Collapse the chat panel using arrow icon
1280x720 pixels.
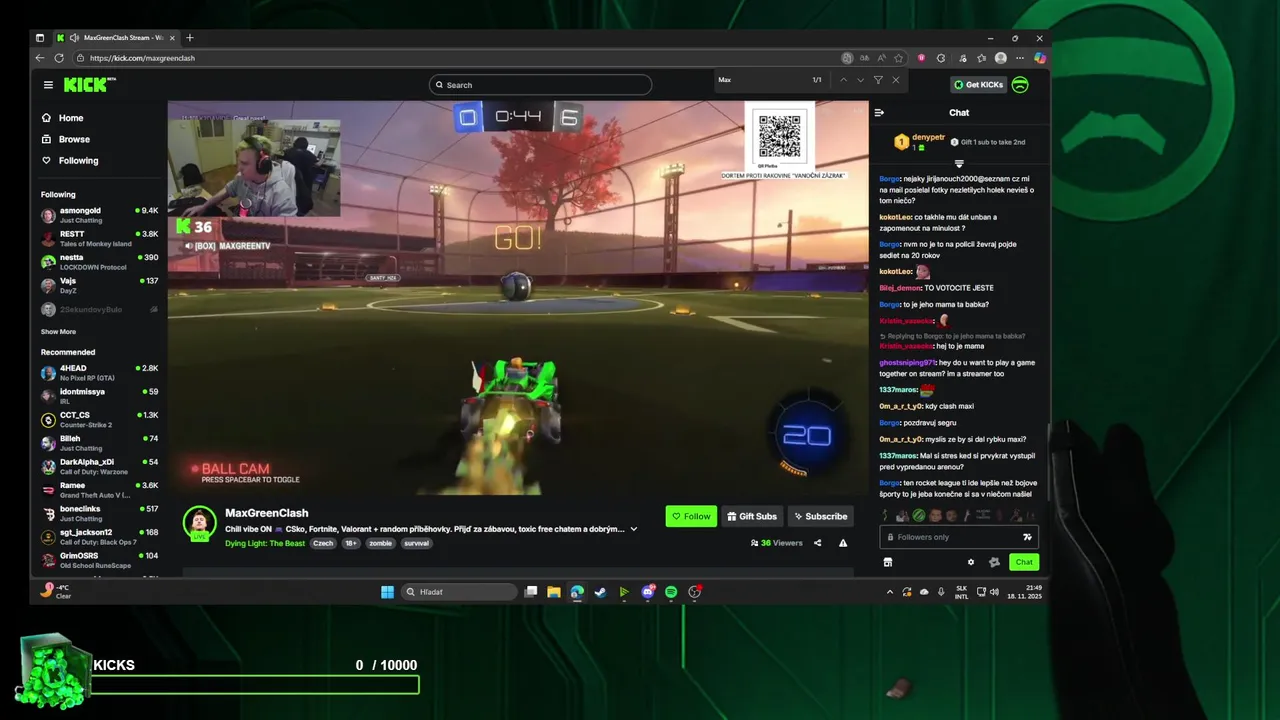[879, 113]
